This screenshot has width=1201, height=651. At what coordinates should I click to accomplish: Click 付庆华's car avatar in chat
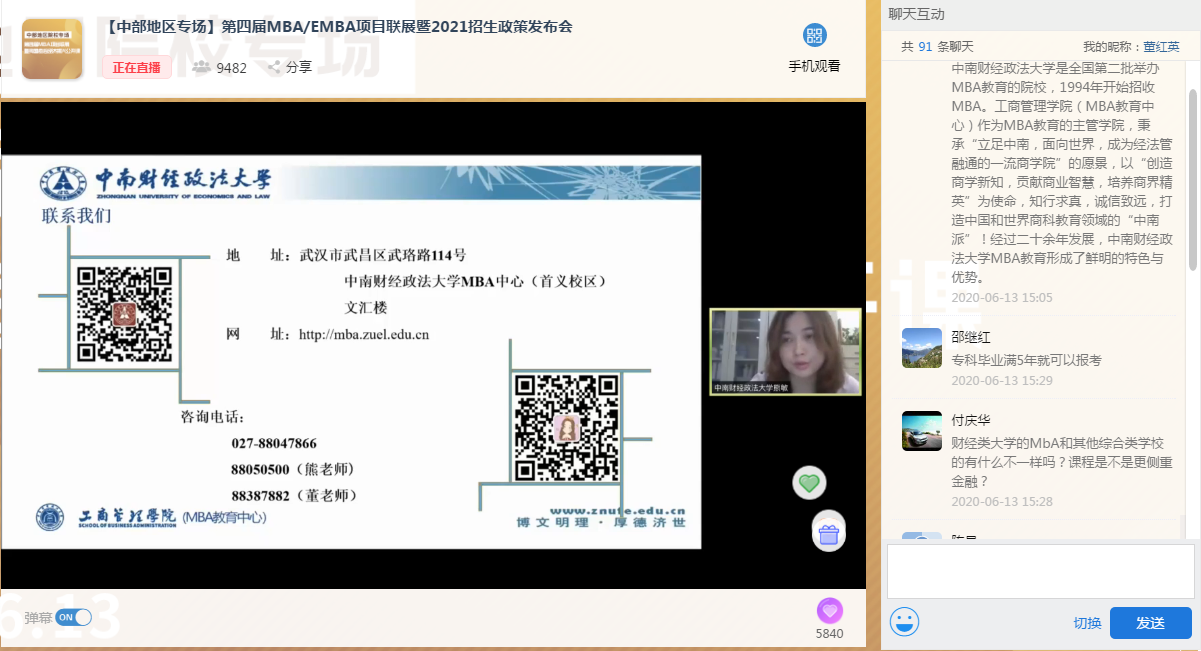pyautogui.click(x=922, y=431)
